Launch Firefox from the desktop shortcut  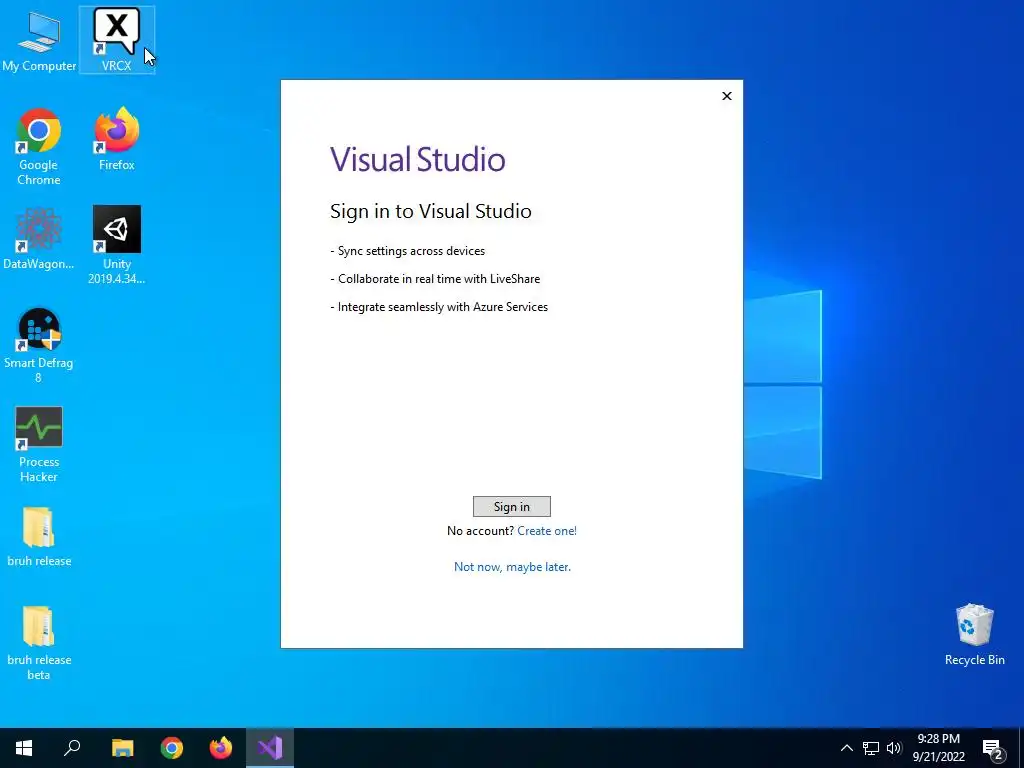tap(116, 139)
